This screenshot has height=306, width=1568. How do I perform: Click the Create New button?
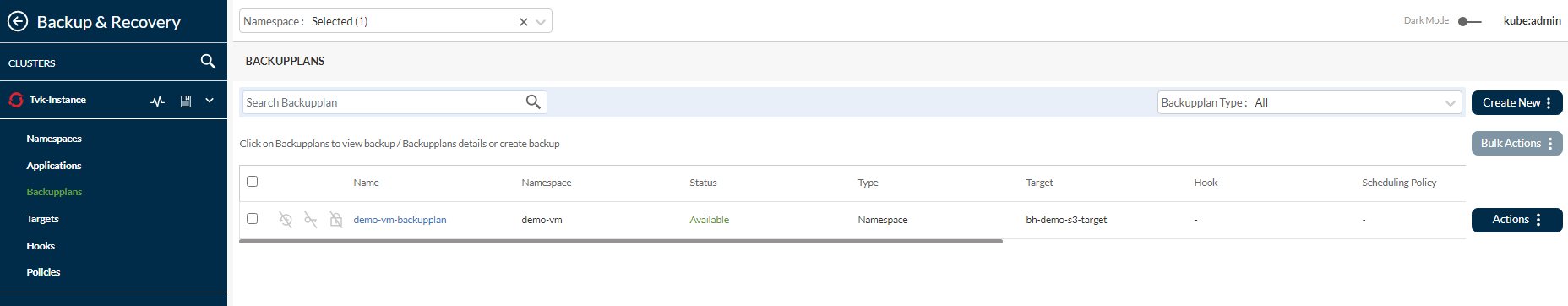click(x=1516, y=102)
